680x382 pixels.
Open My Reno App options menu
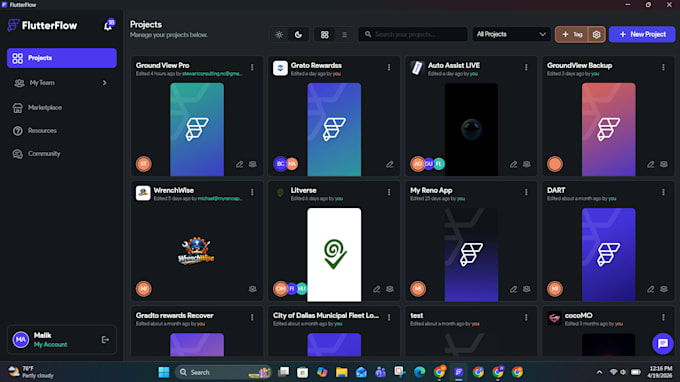(526, 192)
